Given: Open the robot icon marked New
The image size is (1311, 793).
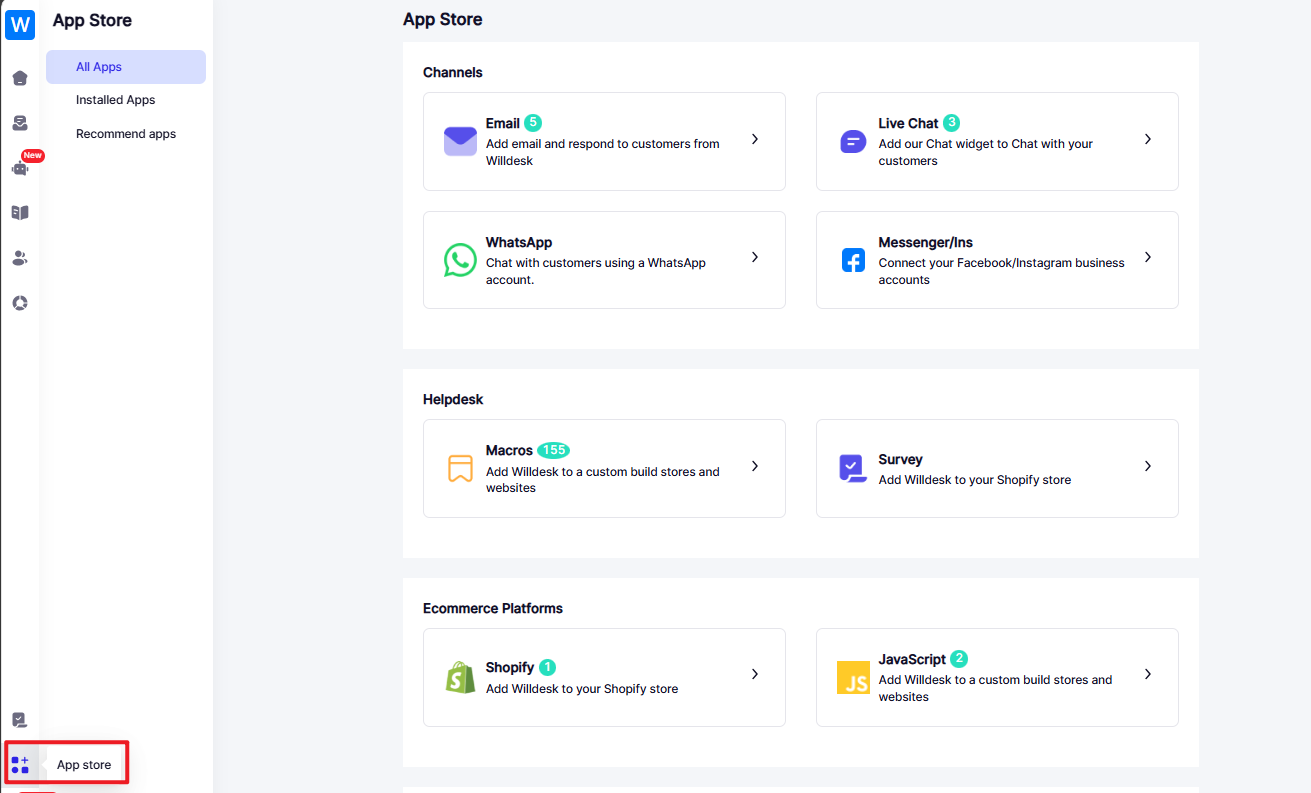Looking at the screenshot, I should (x=20, y=168).
